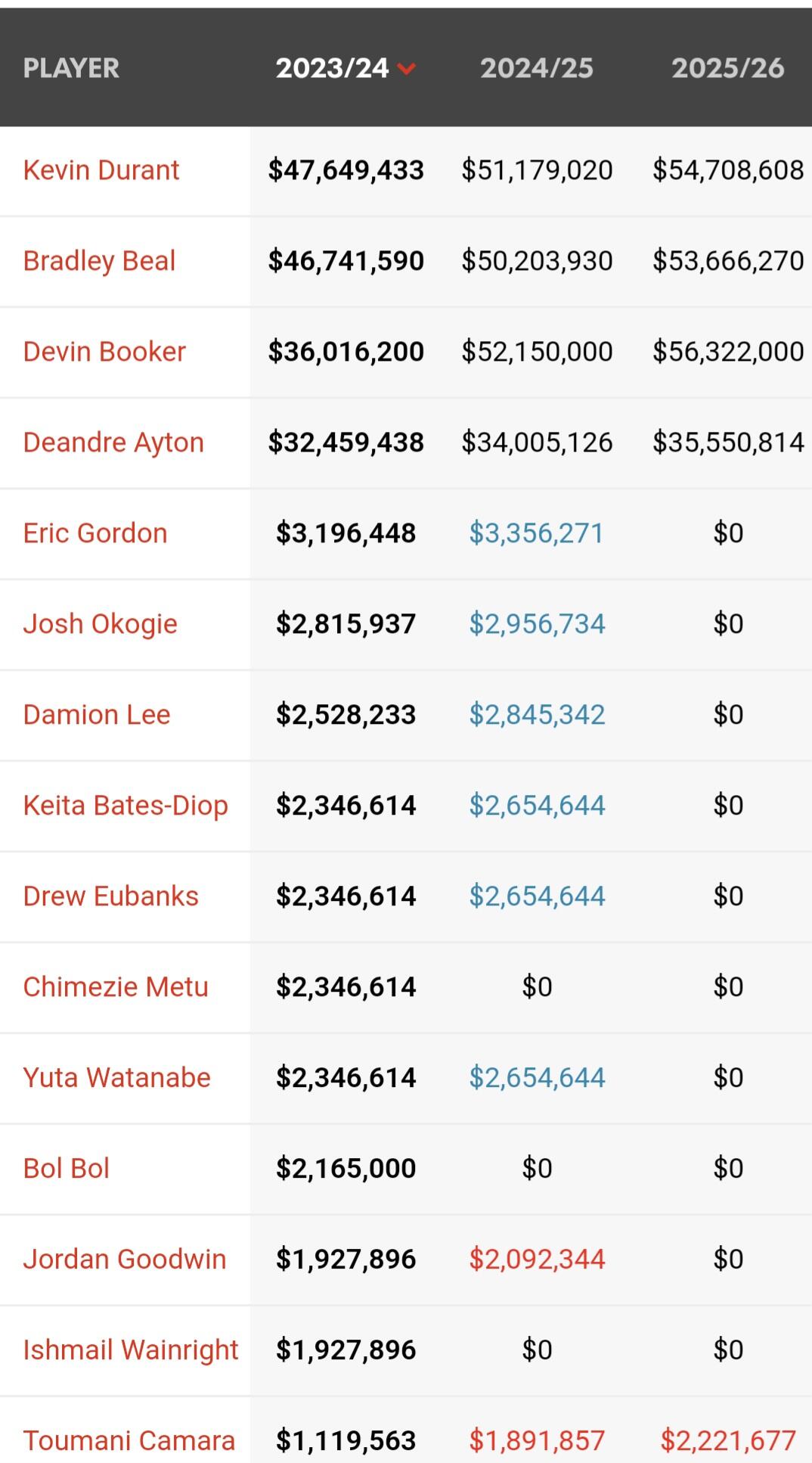Open Keita Bates-Diop's profile link
Screen dimensions: 812x1463
(126, 806)
